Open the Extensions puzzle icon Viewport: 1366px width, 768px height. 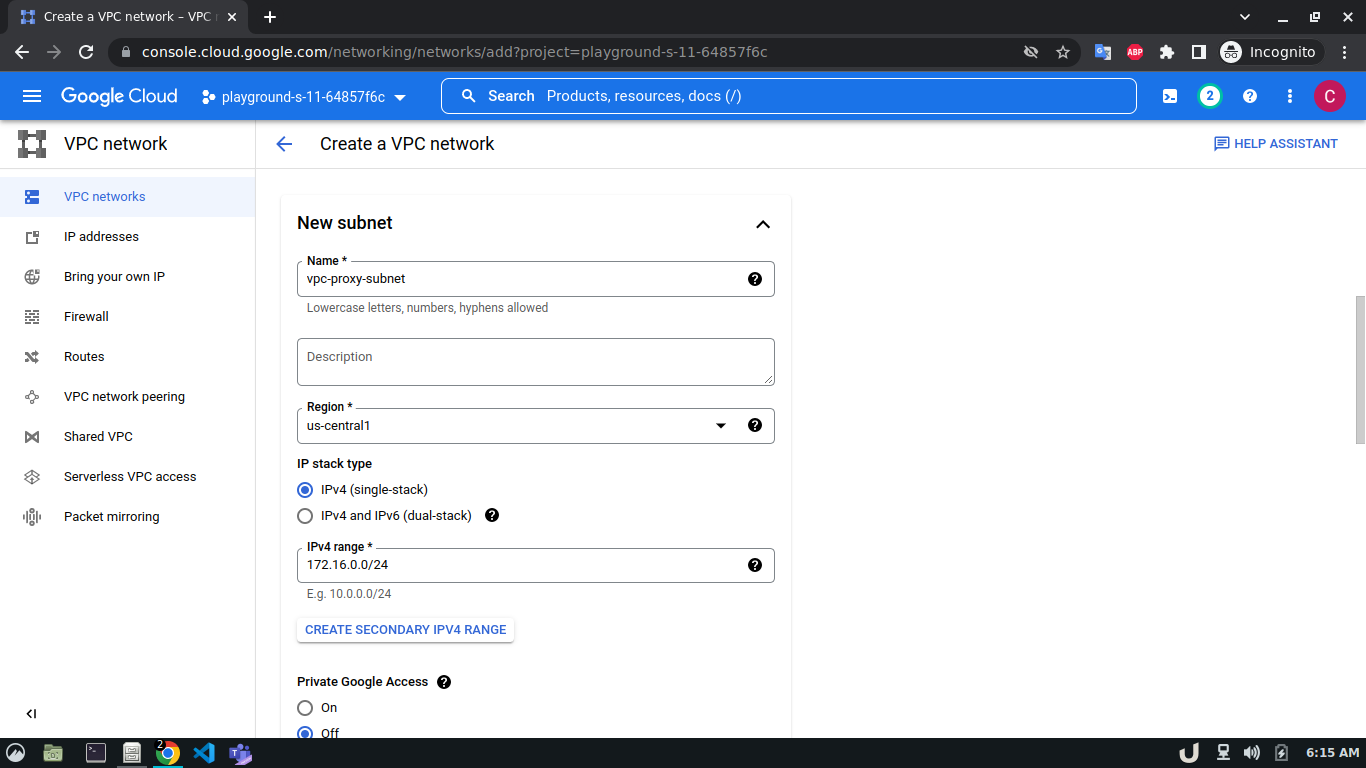[x=1167, y=52]
